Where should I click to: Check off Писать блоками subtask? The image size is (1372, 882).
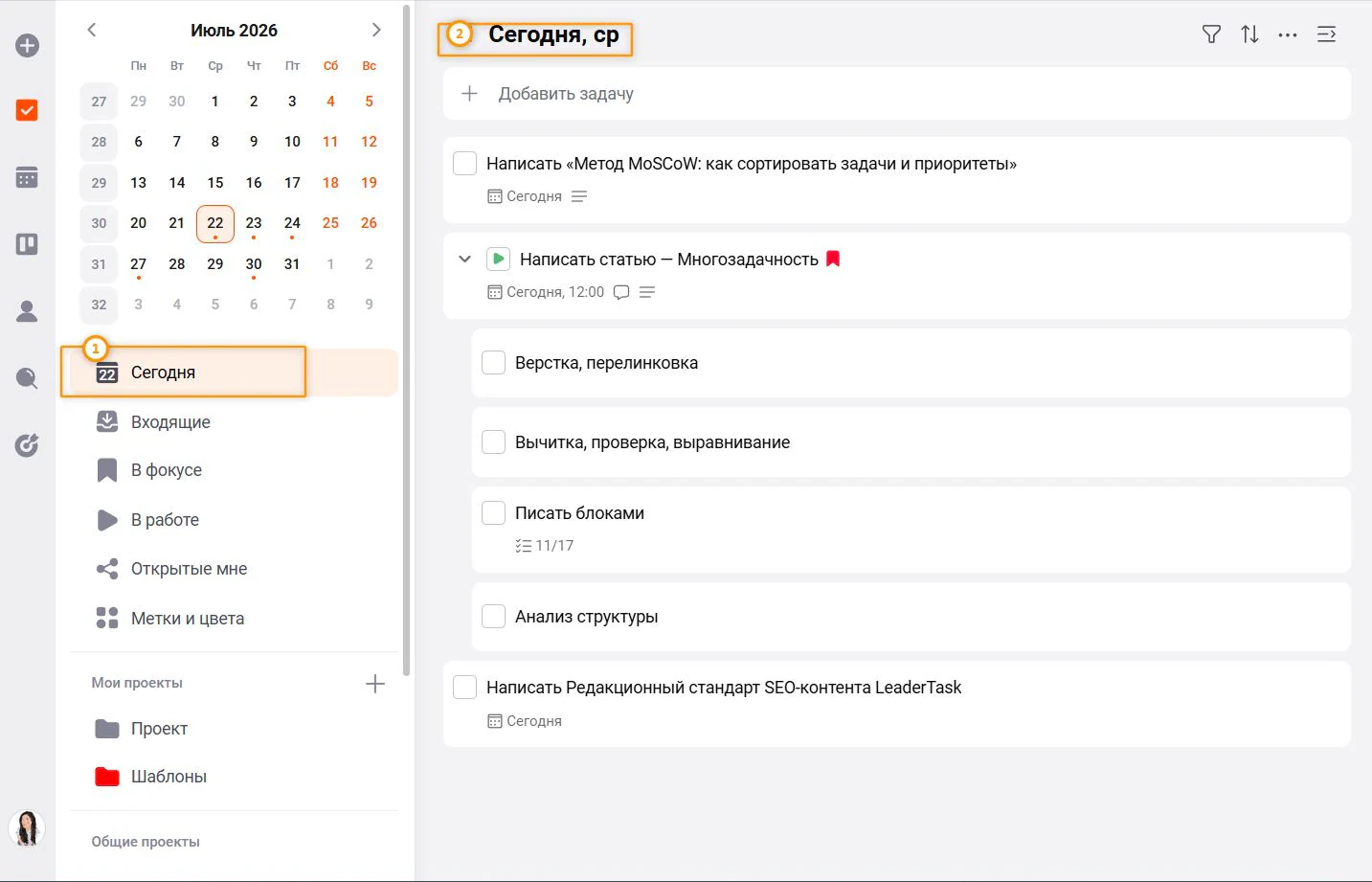(x=493, y=512)
